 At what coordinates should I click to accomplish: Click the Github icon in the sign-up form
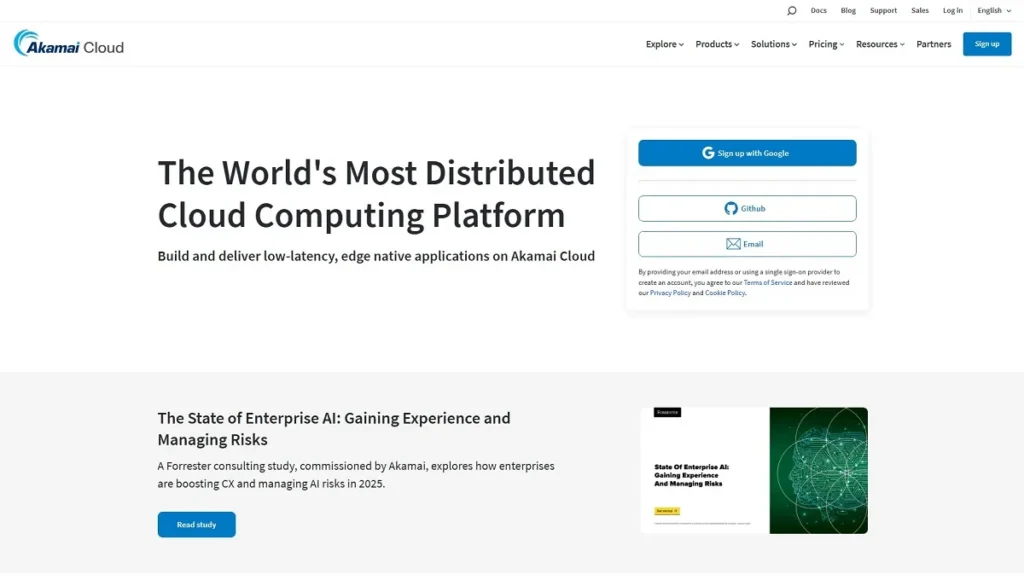pyautogui.click(x=729, y=208)
